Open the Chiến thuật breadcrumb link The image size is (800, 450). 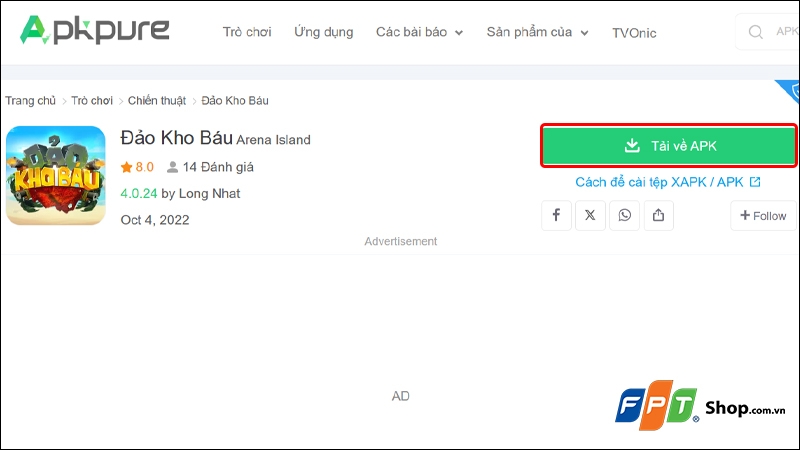pos(157,101)
